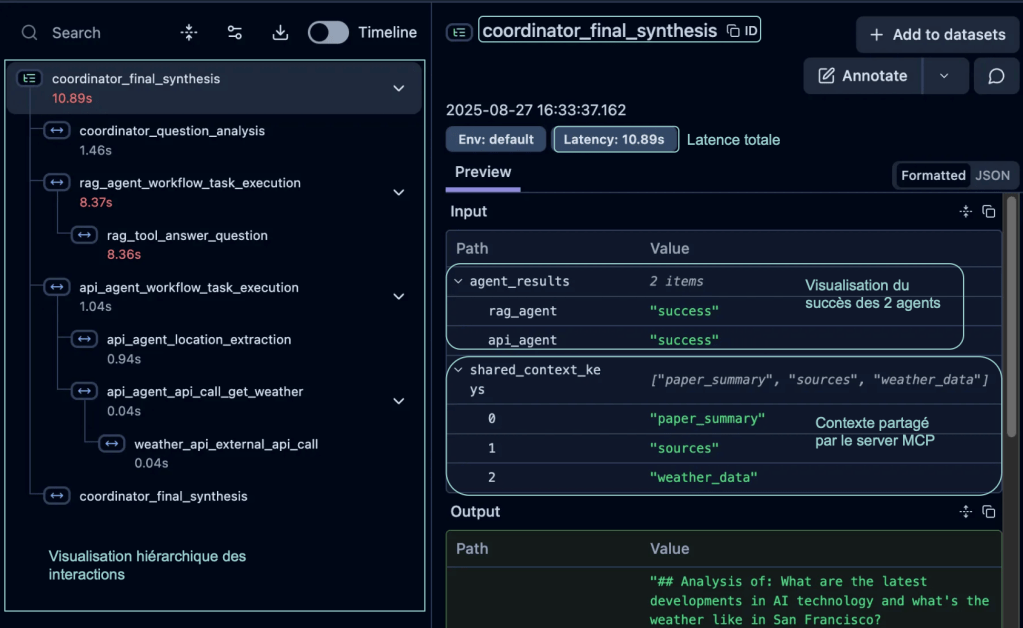Collapse the root coordinator_final_synthesis chevron
The height and width of the screenshot is (628, 1023).
(399, 88)
